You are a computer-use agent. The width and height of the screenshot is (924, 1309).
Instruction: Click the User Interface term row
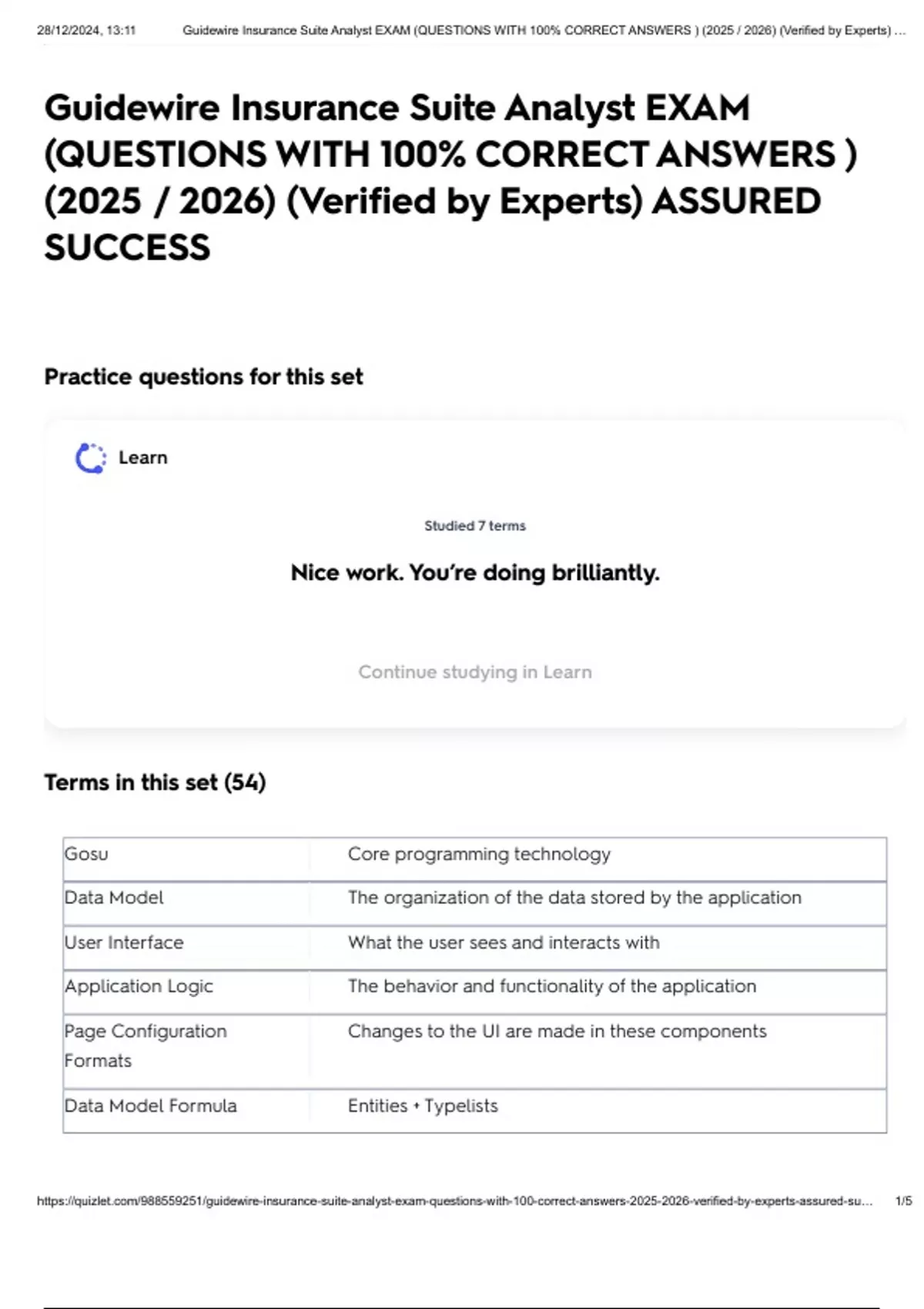(x=474, y=947)
